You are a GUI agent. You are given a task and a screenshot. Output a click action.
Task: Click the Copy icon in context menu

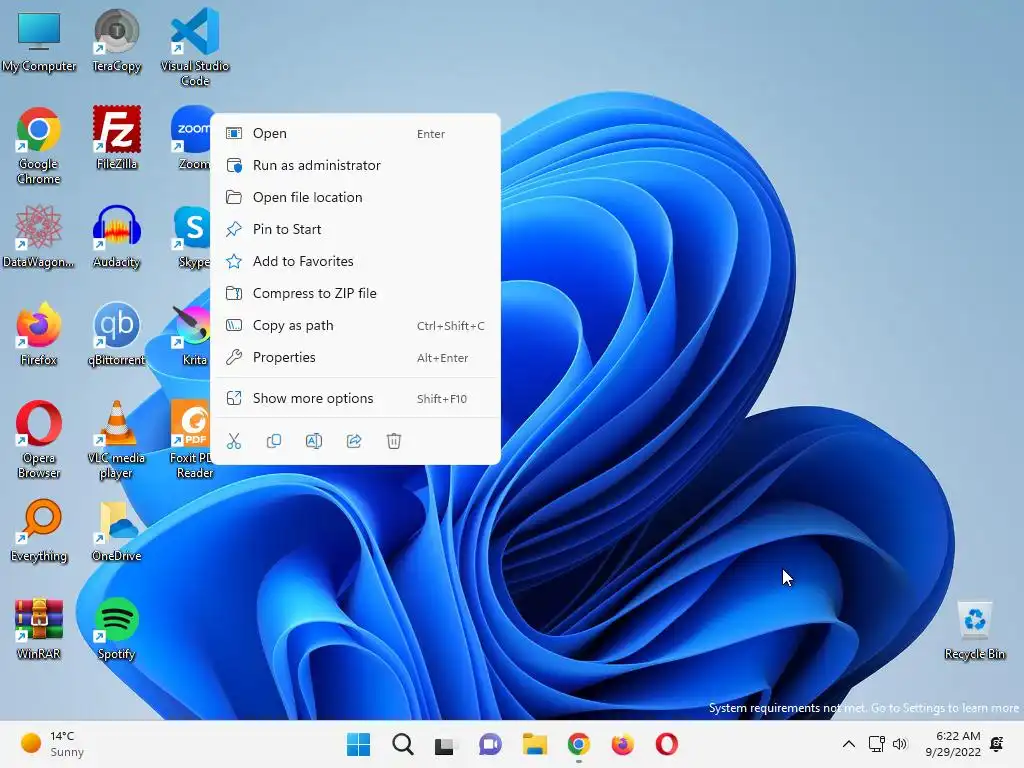[274, 441]
